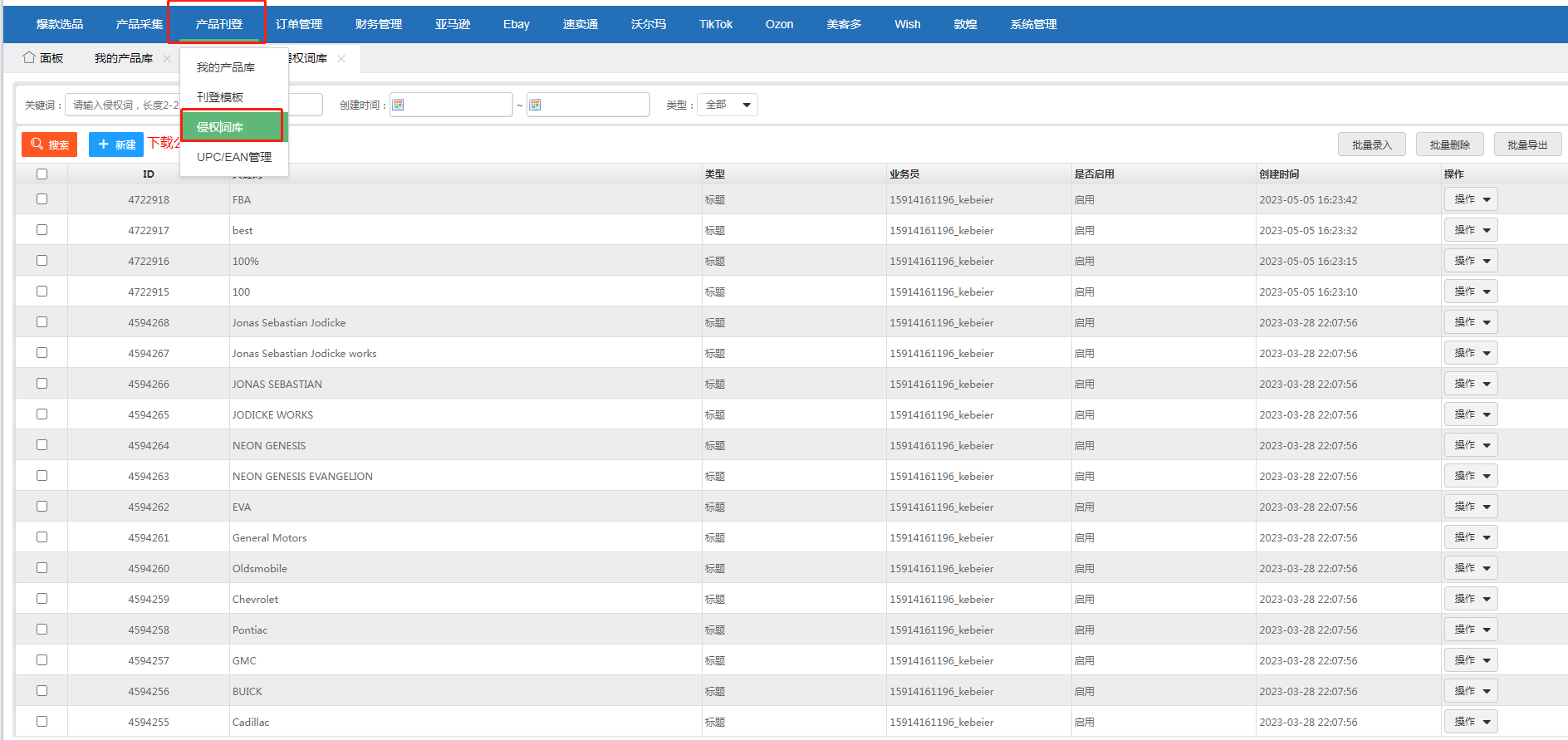The image size is (1568, 740).
Task: Click keyword text JODICKE WORKS
Action: tap(272, 415)
